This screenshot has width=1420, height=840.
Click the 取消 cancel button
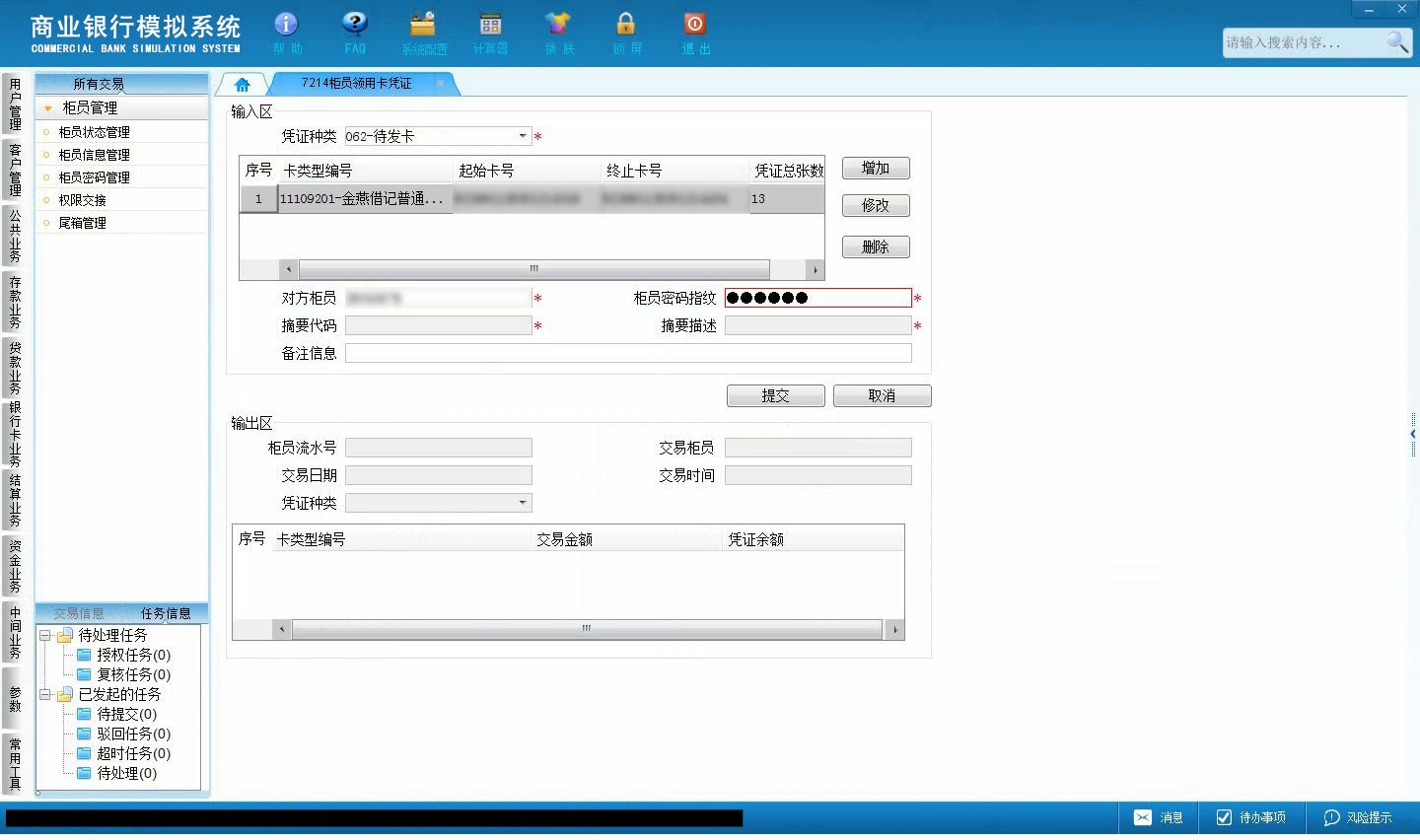[883, 396]
